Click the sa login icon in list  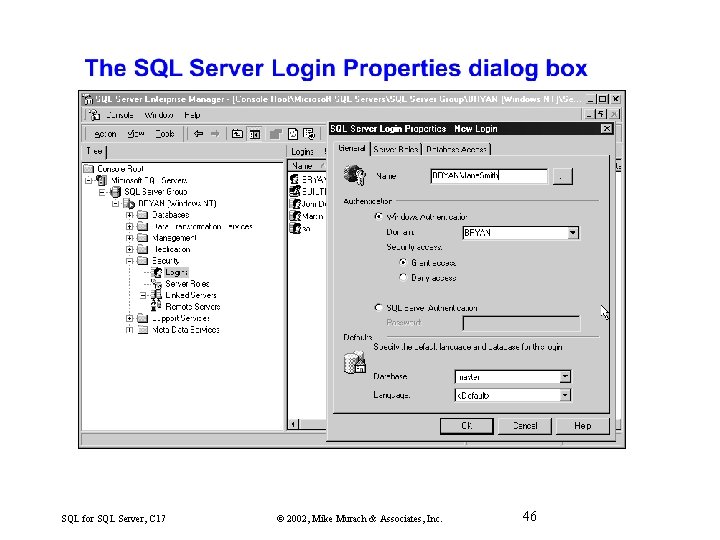click(x=295, y=228)
